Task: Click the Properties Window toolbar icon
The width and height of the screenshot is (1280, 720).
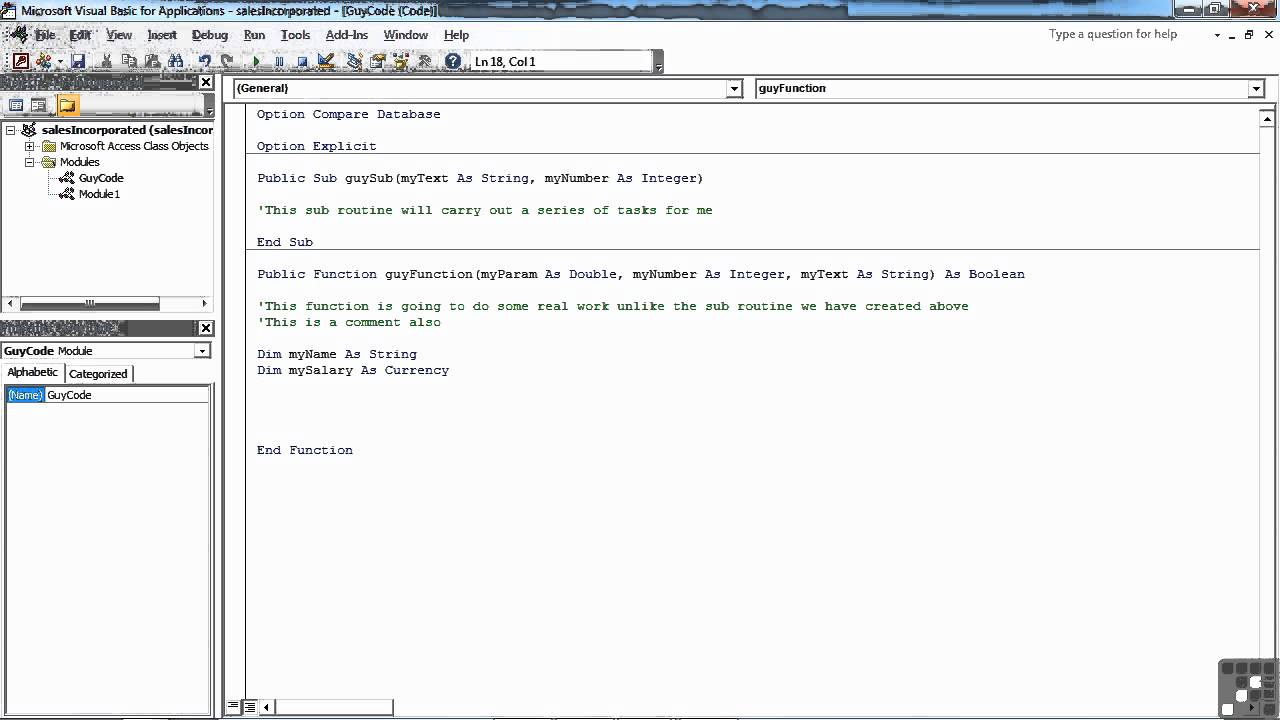Action: (377, 61)
